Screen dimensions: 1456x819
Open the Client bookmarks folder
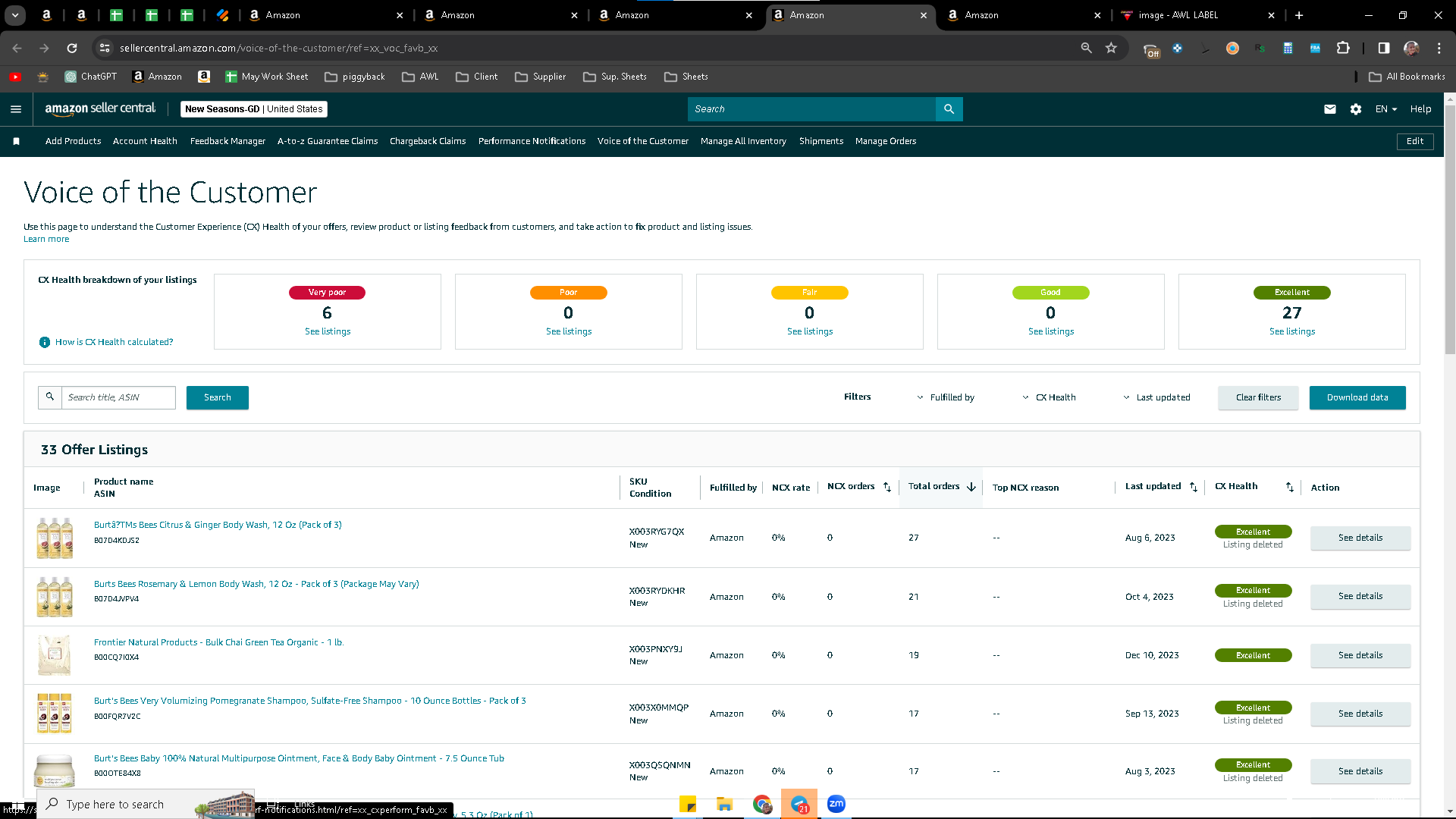tap(477, 77)
